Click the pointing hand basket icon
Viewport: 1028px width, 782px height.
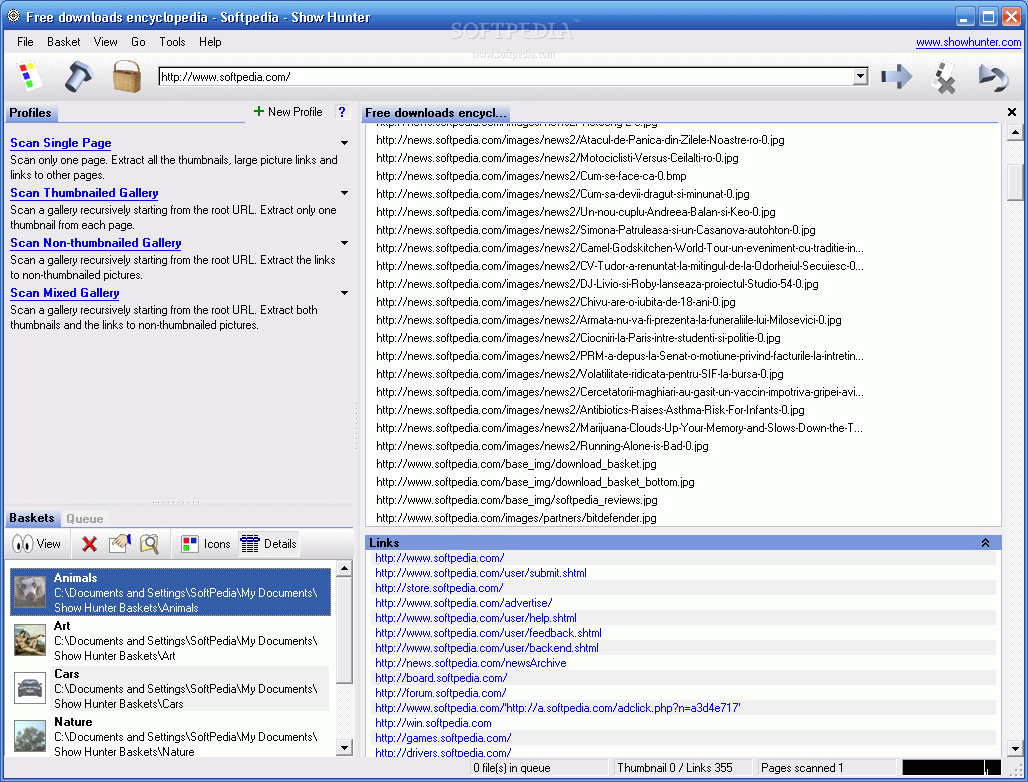point(119,543)
